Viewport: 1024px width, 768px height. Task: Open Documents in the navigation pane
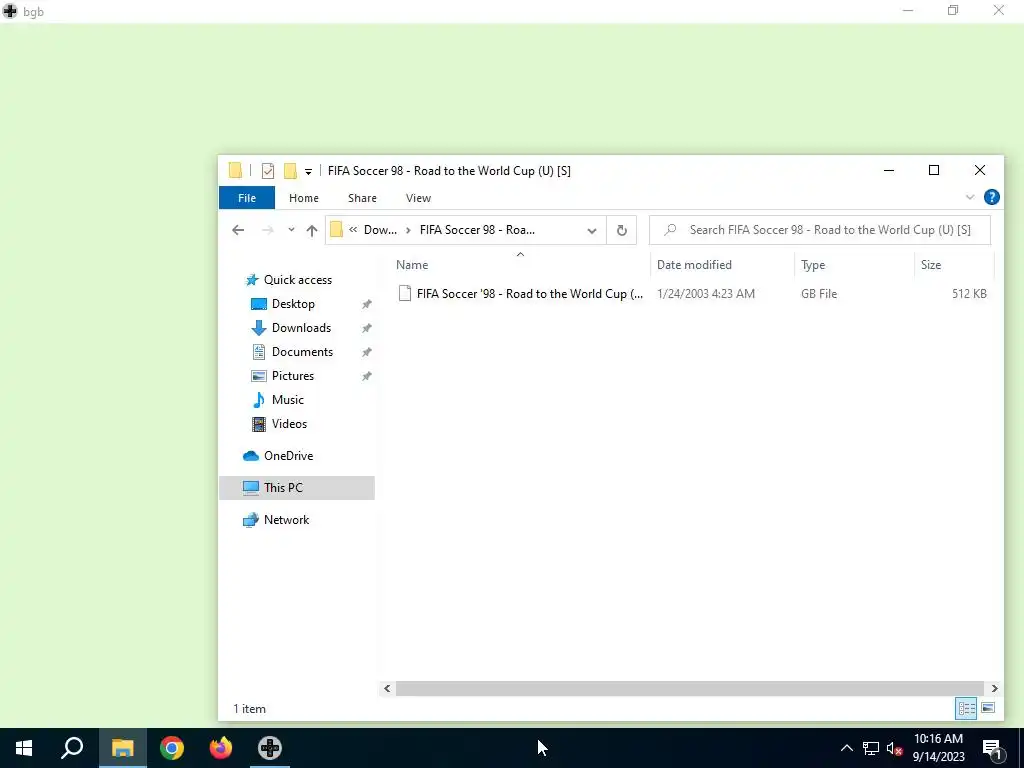pyautogui.click(x=302, y=352)
